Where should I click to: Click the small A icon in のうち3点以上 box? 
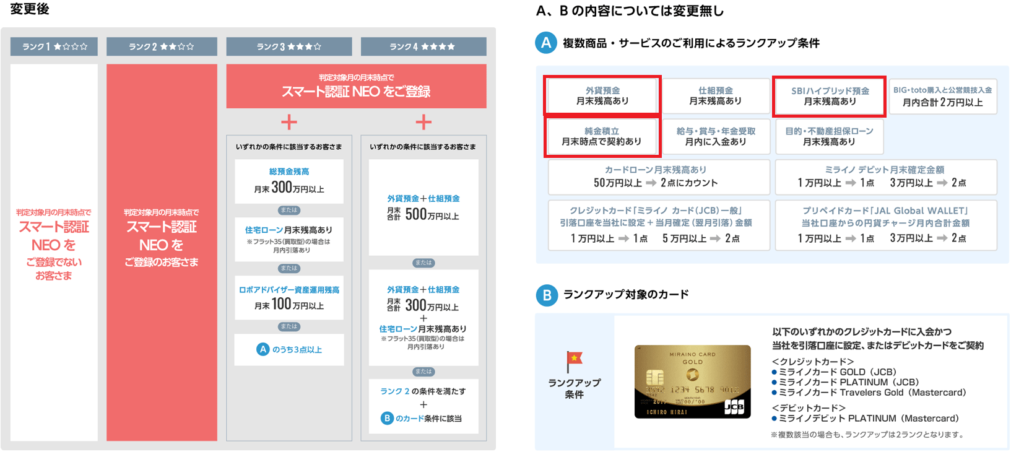click(262, 350)
